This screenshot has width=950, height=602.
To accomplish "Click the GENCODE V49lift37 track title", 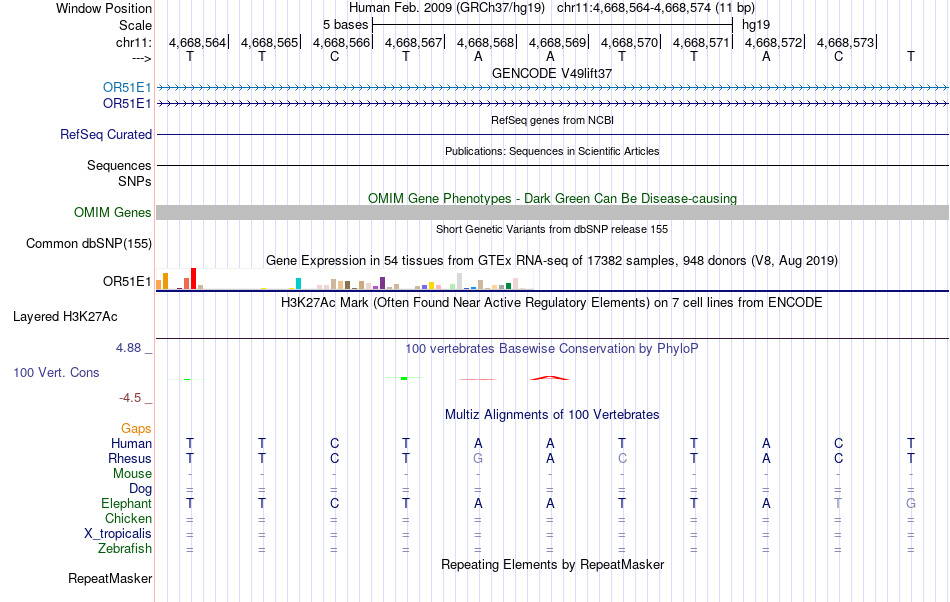I will pyautogui.click(x=552, y=73).
